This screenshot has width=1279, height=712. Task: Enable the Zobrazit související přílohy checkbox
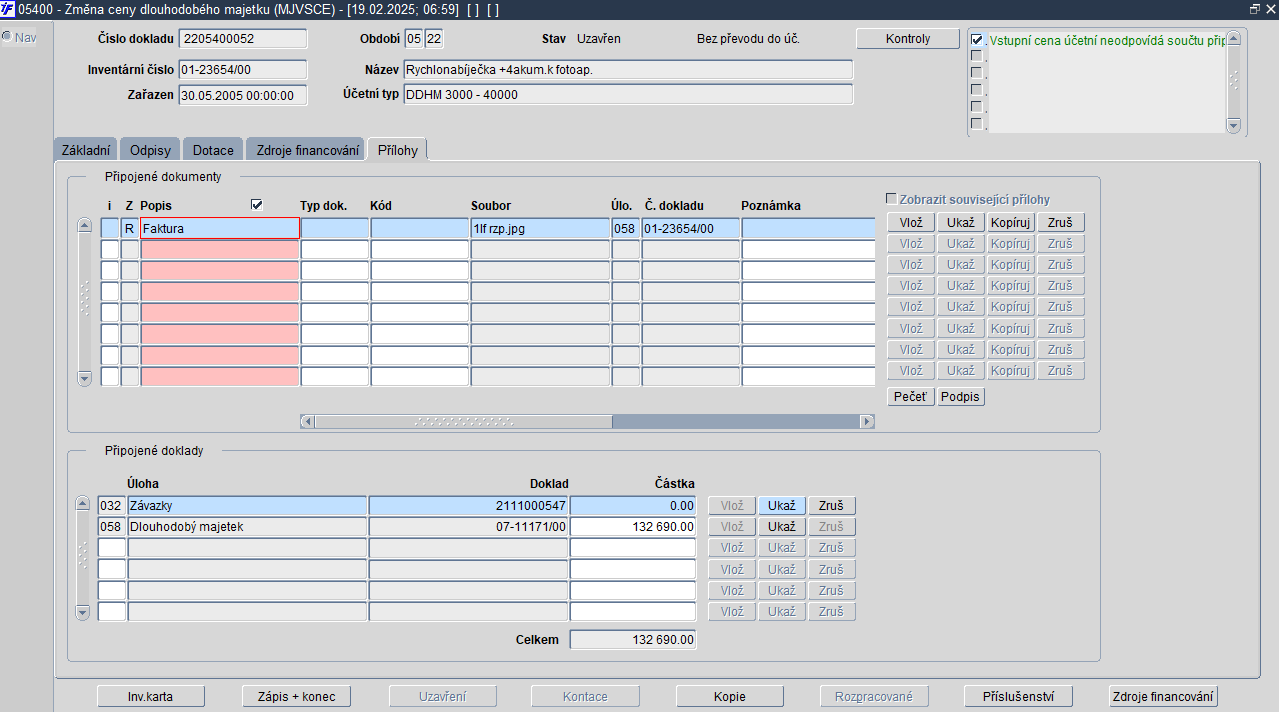[892, 199]
